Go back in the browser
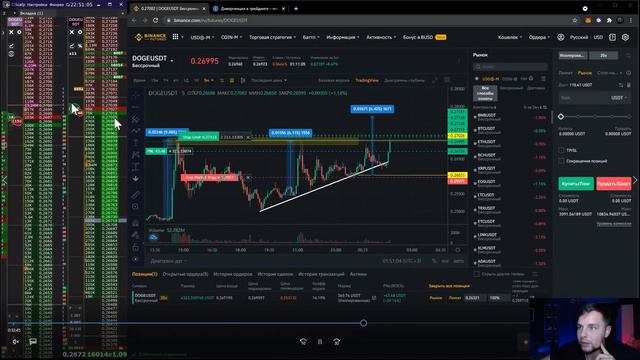 pos(134,20)
